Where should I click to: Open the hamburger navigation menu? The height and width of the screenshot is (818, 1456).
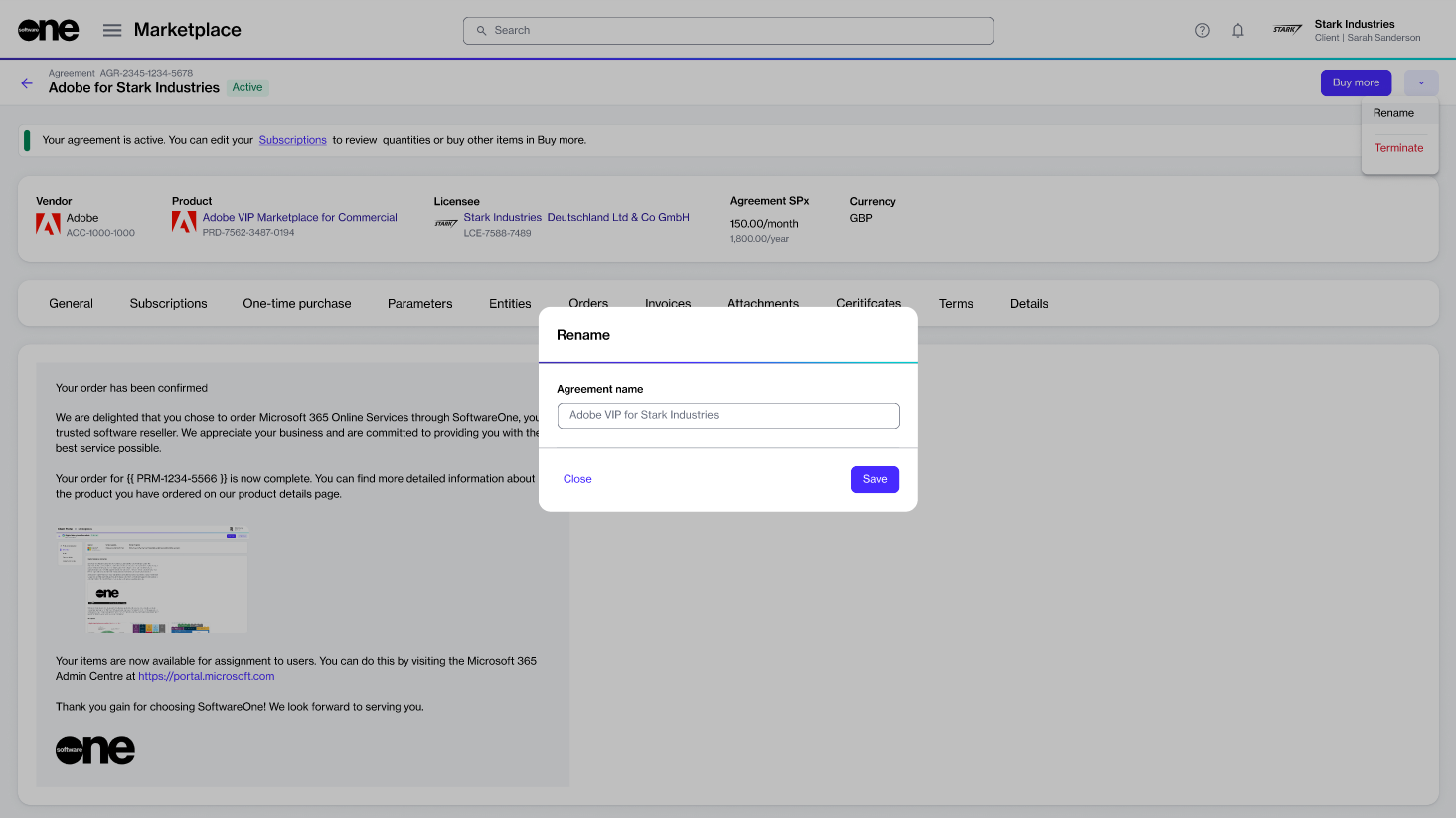point(112,30)
